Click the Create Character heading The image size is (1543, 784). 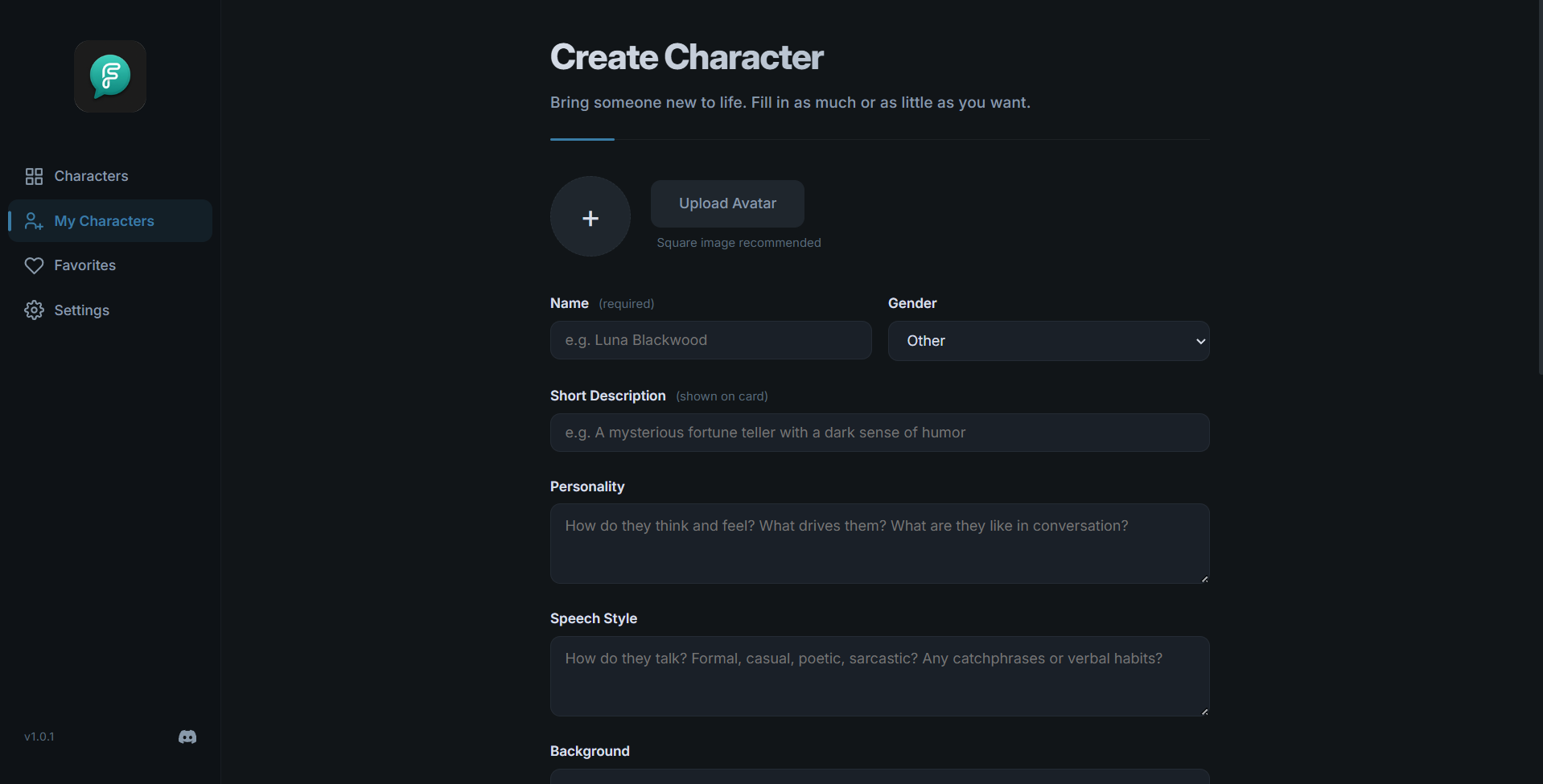(686, 57)
